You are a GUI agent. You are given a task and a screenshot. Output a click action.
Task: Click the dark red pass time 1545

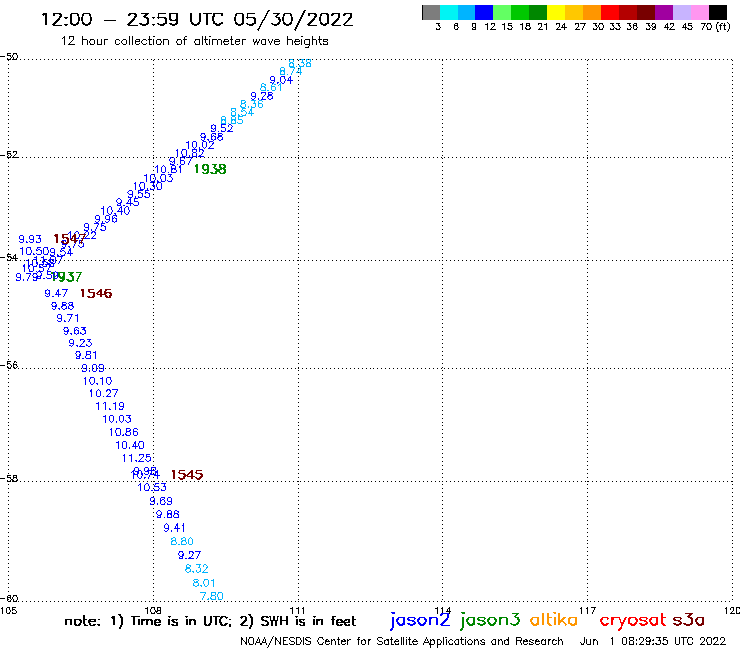pos(187,475)
